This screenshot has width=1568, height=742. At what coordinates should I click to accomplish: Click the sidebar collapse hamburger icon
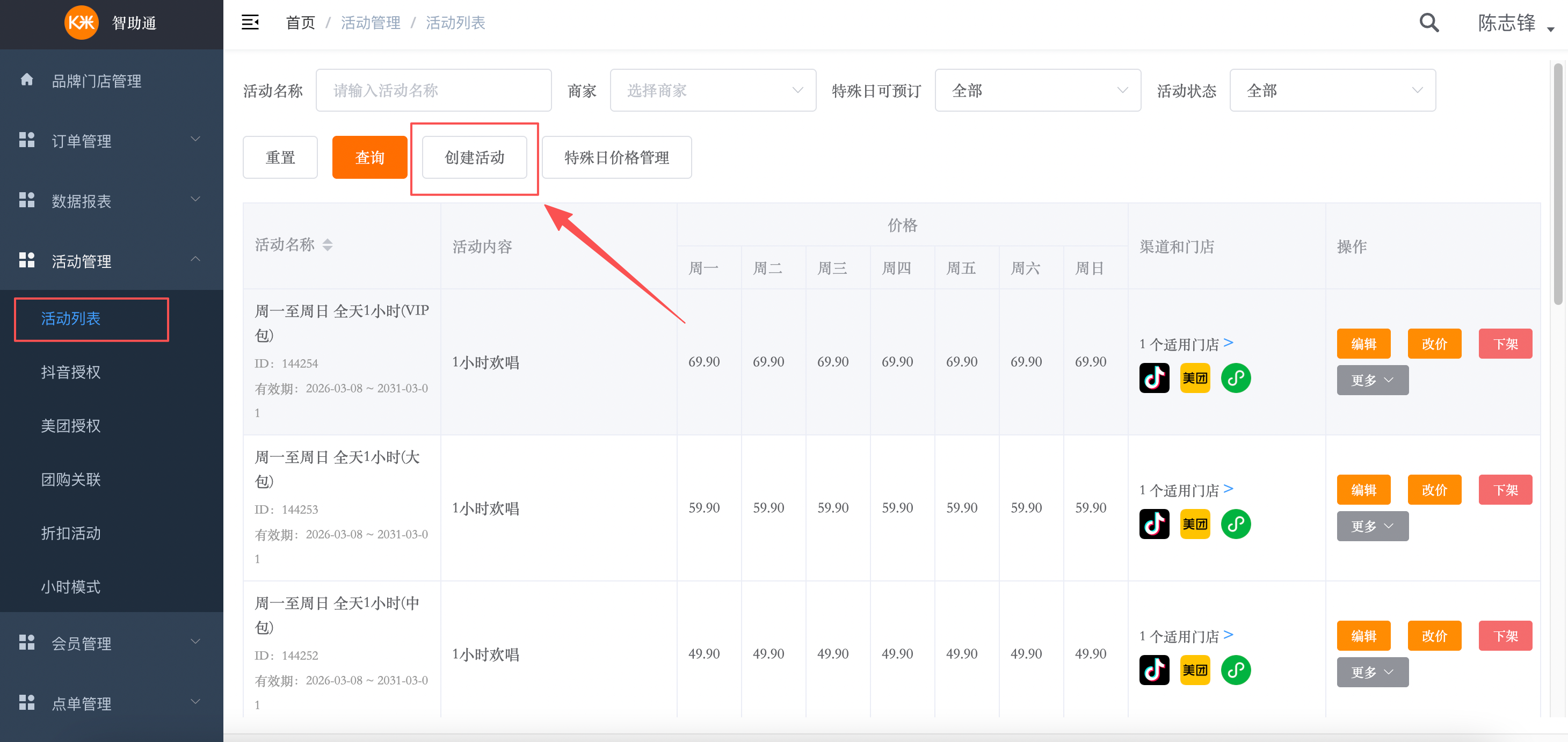(250, 23)
